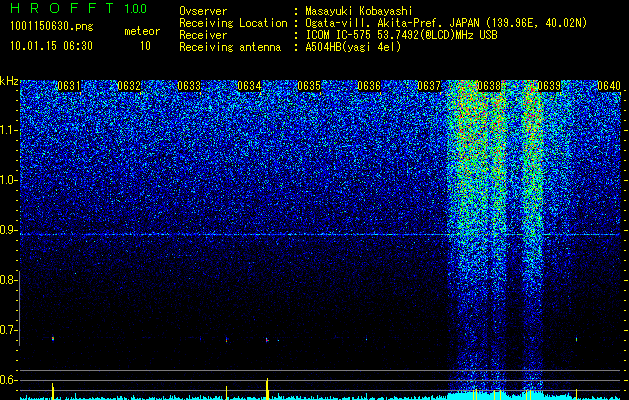629x400 pixels.
Task: Click the 0.8 kHz axis label
Action: (x=8, y=280)
